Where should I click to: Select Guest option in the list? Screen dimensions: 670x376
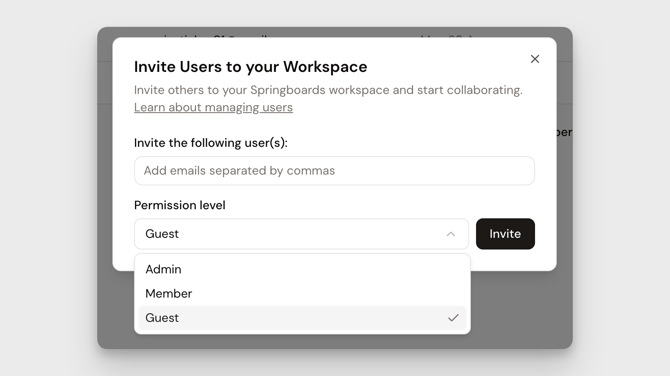coord(302,318)
